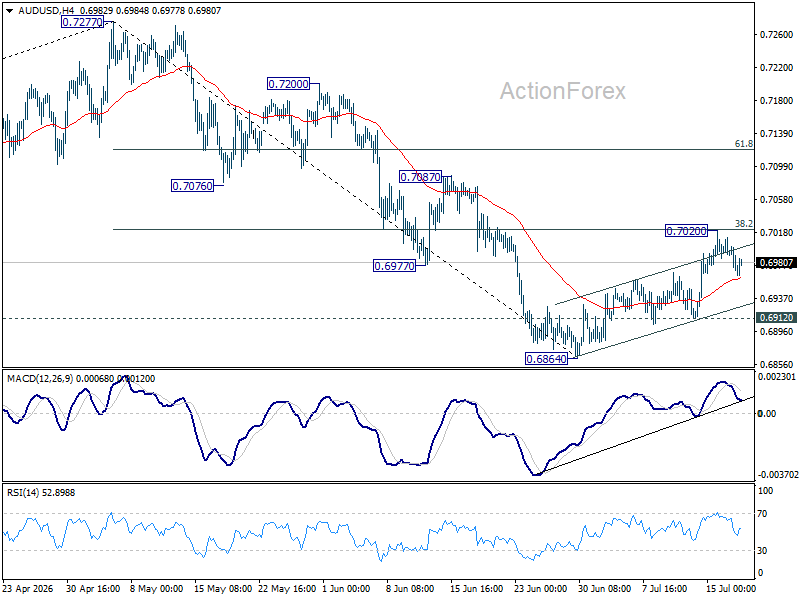Click the 8 May 00:00 date label
Screen dimensions: 800x600
(x=157, y=589)
